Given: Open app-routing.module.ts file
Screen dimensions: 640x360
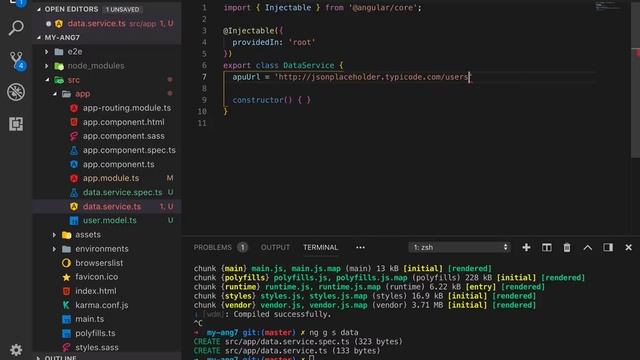Looking at the screenshot, I should pos(107,108).
